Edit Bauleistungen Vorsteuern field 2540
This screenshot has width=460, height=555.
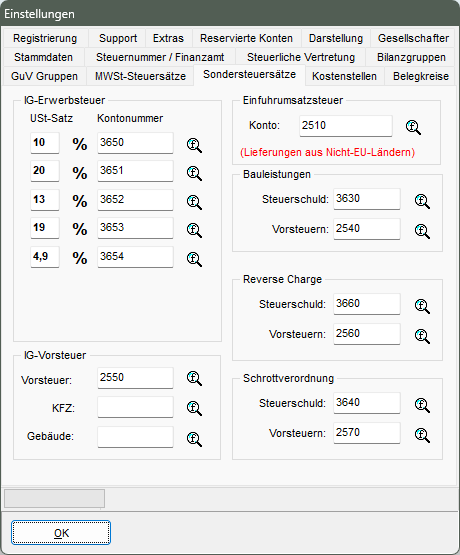click(x=367, y=229)
